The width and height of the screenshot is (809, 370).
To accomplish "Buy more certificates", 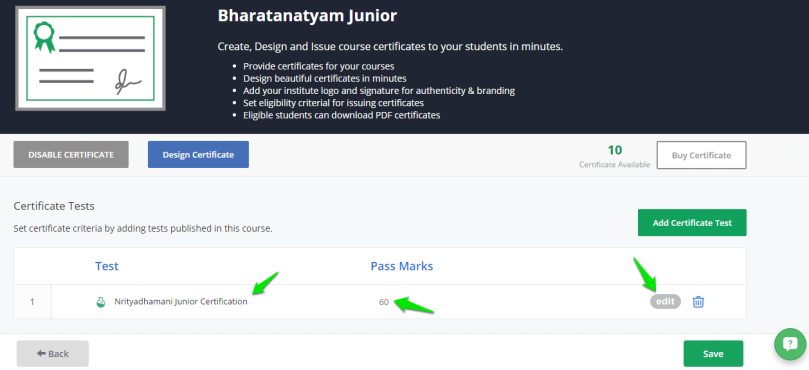I will [x=701, y=155].
